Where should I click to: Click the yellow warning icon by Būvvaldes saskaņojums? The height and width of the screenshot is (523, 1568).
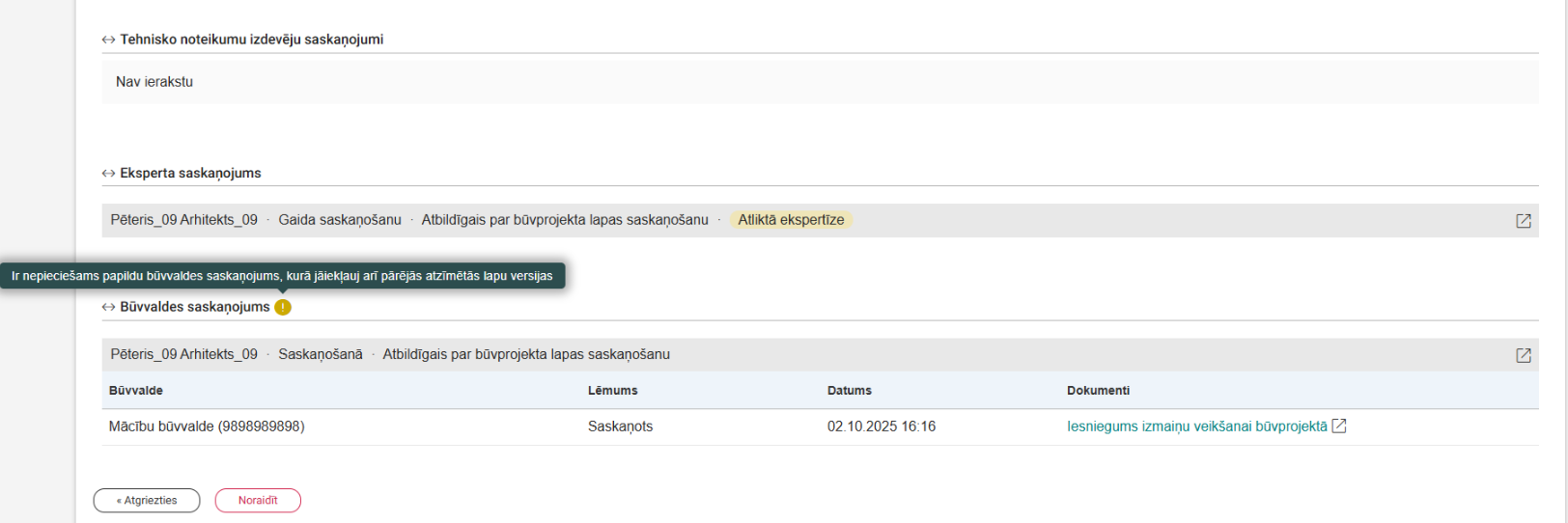(x=282, y=307)
